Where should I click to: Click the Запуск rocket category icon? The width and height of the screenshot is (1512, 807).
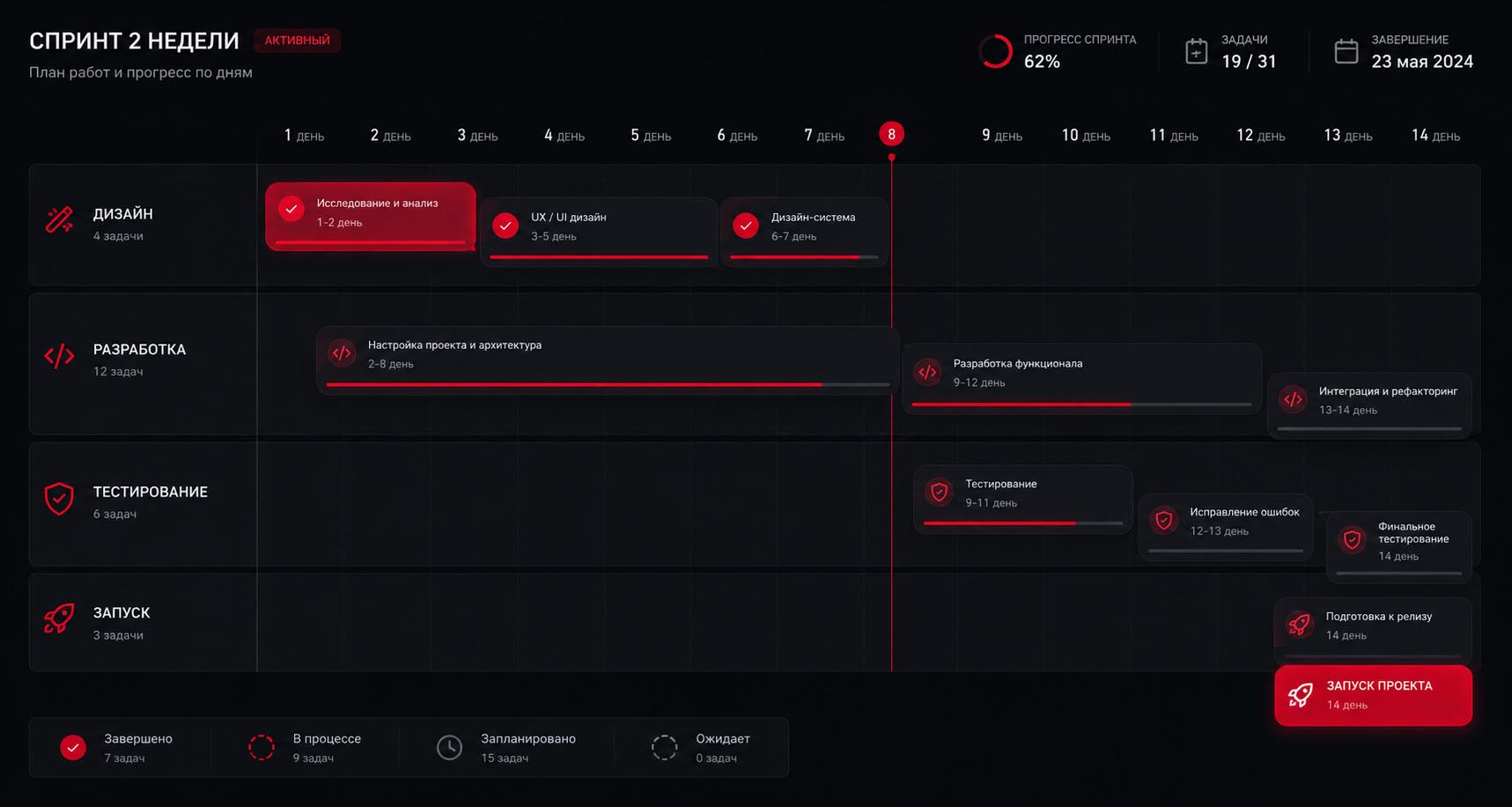click(59, 618)
